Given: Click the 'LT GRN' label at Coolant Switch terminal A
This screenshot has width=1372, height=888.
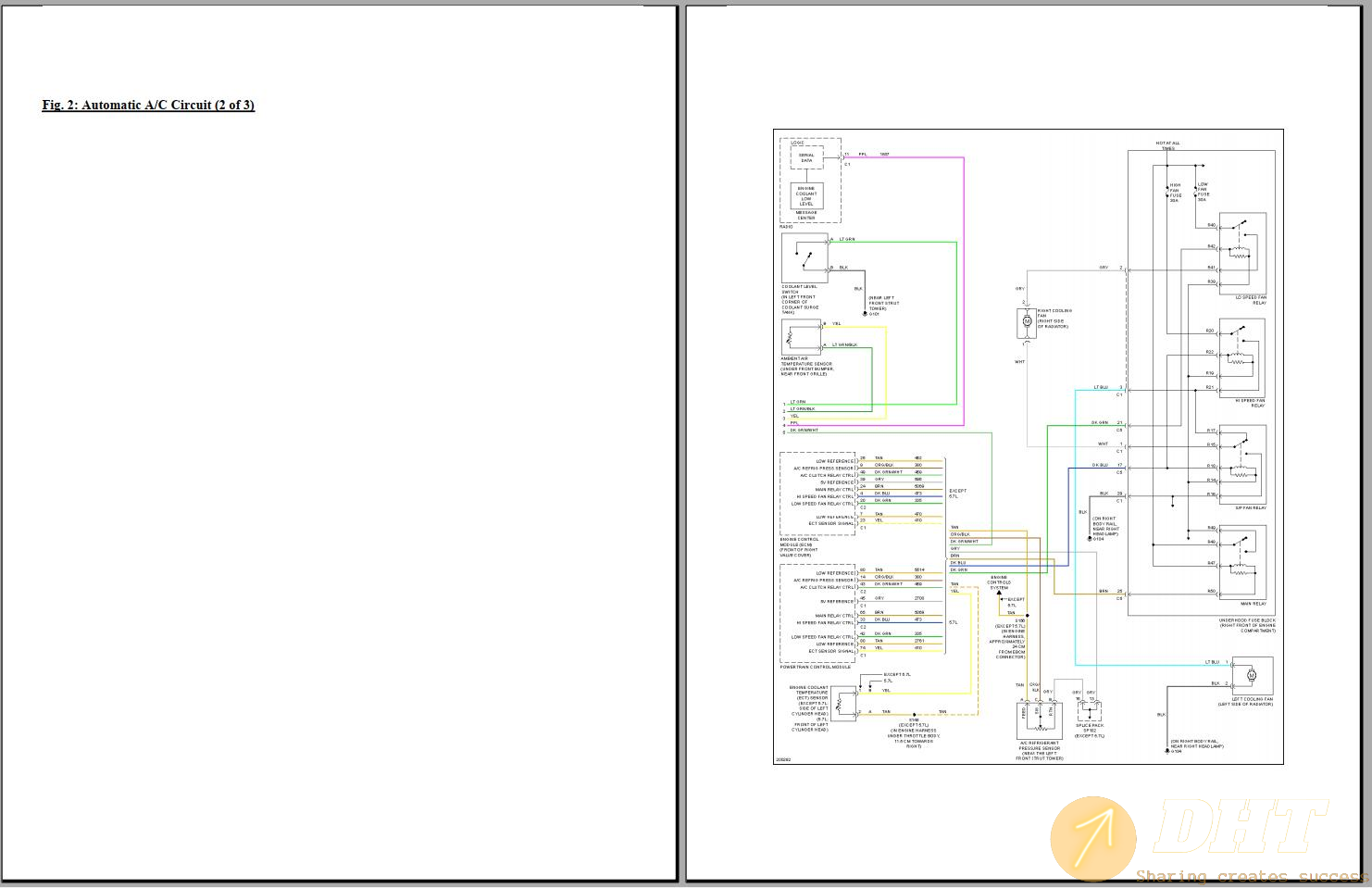Looking at the screenshot, I should (846, 239).
